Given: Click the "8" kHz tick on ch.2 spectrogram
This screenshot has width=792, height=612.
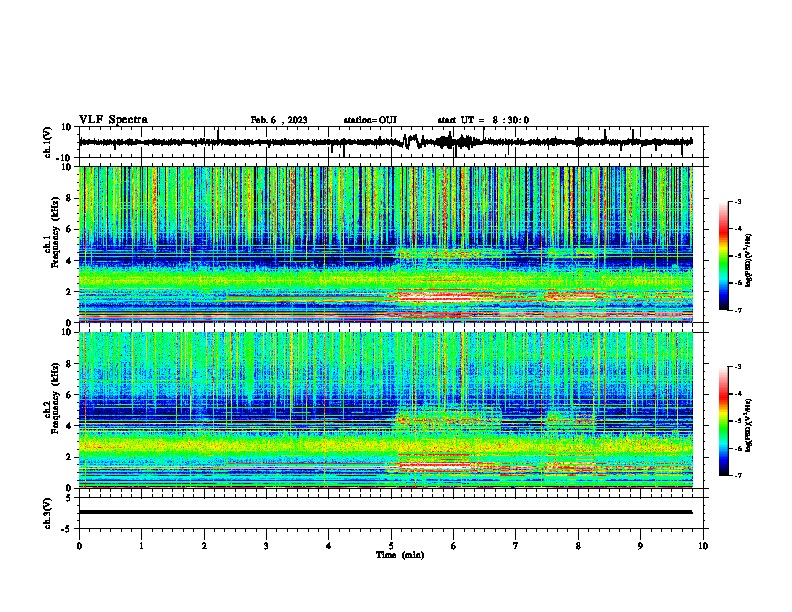Looking at the screenshot, I should point(70,364).
